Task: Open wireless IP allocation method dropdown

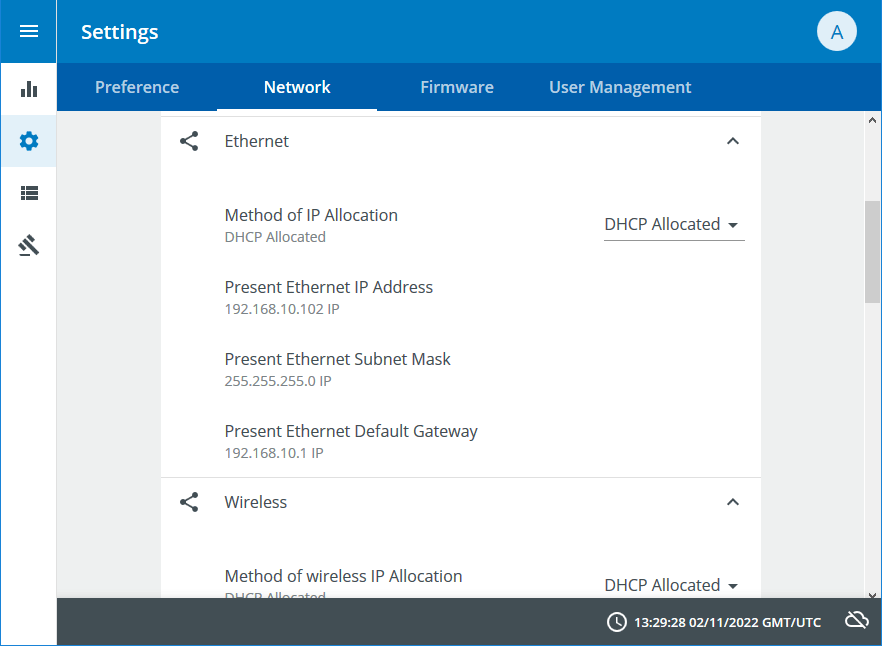Action: (673, 585)
